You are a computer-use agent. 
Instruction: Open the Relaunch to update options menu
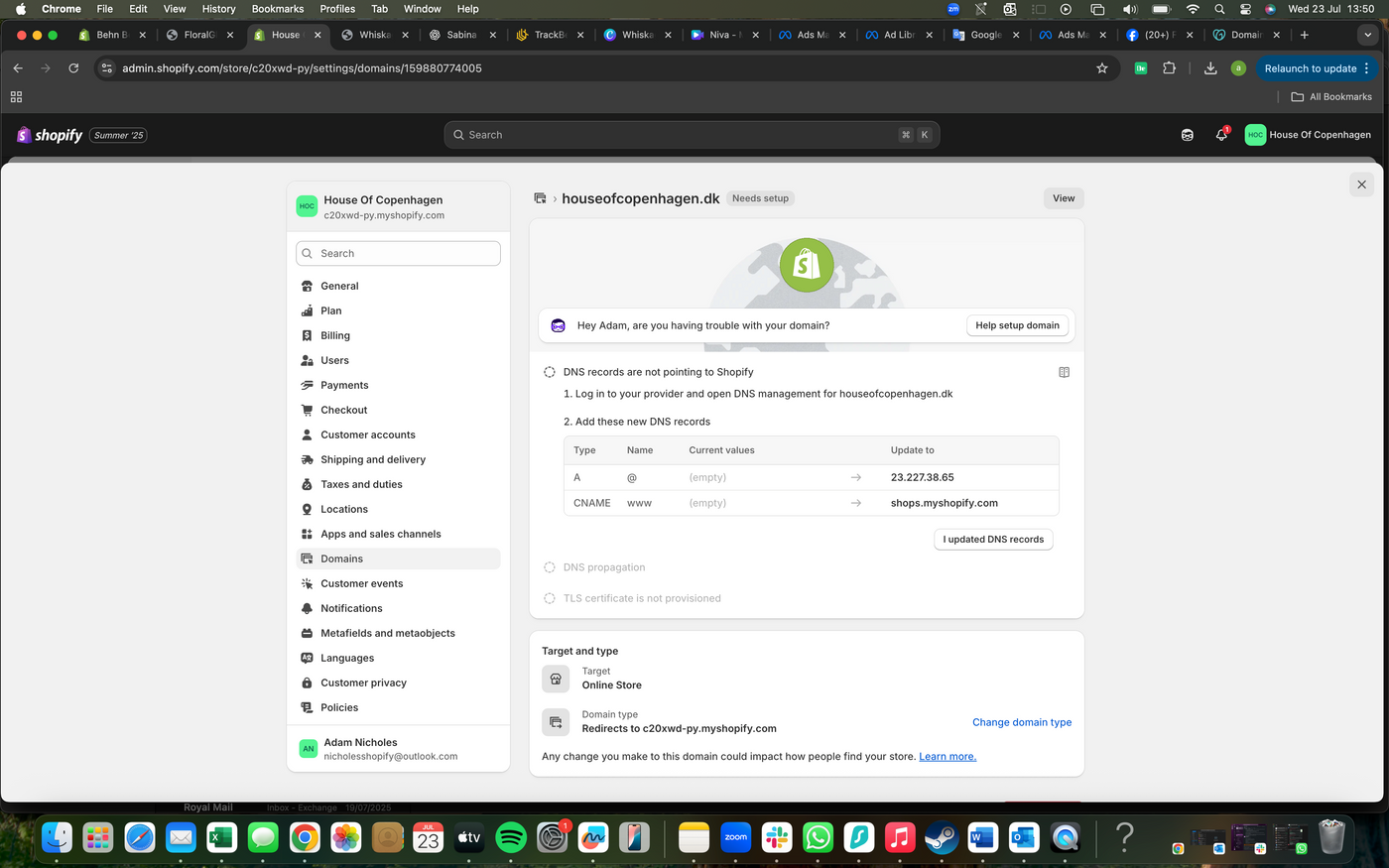tap(1367, 68)
